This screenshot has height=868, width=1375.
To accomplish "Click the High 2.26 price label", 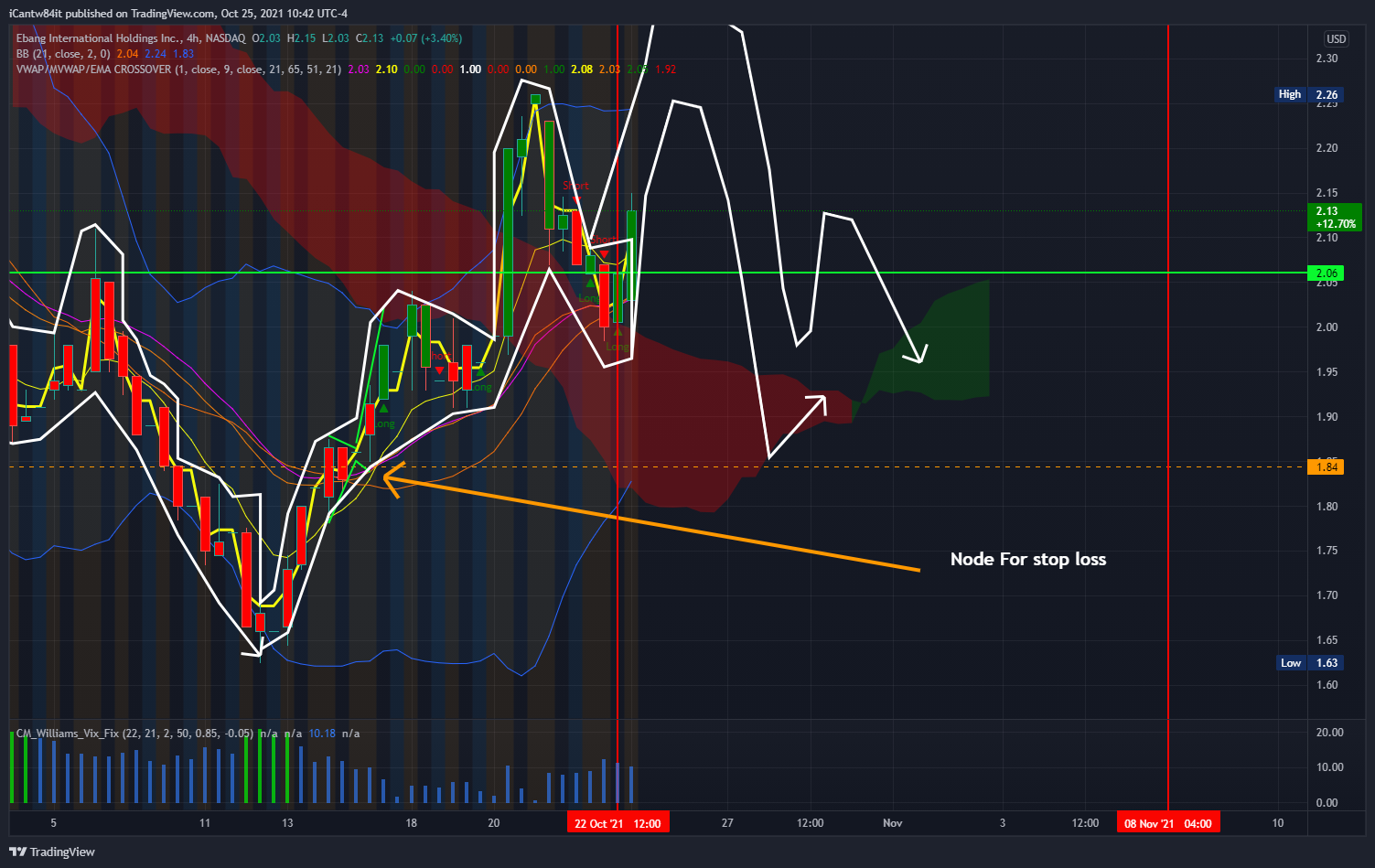I will click(x=1309, y=94).
